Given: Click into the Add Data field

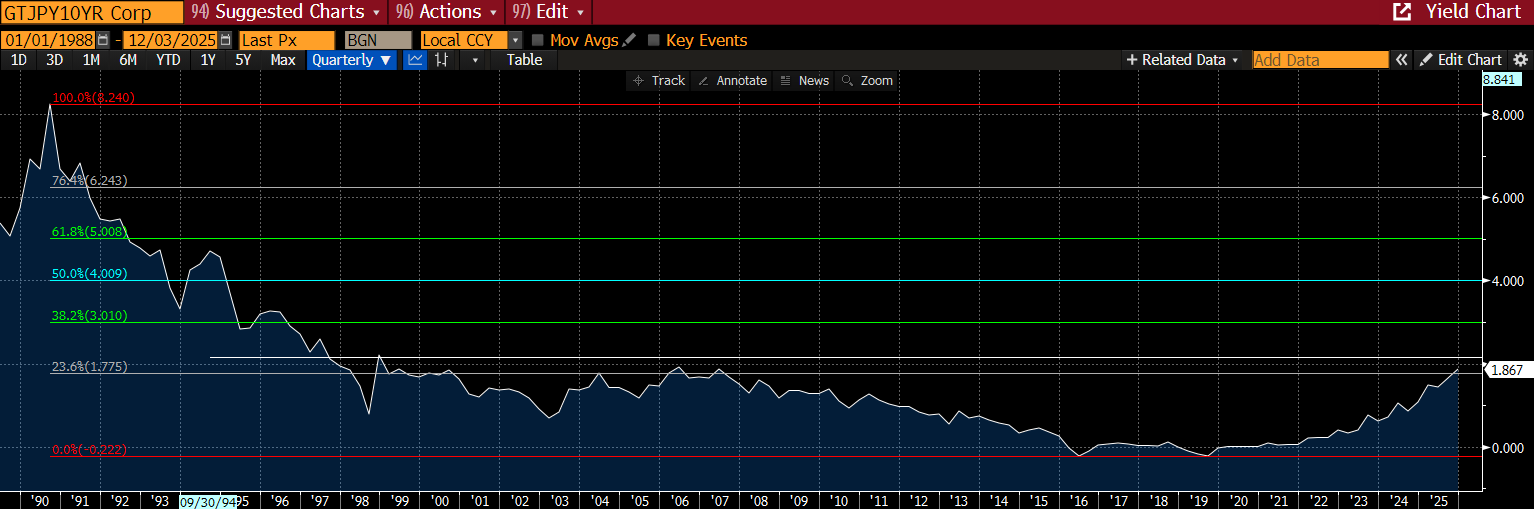Looking at the screenshot, I should (1320, 60).
